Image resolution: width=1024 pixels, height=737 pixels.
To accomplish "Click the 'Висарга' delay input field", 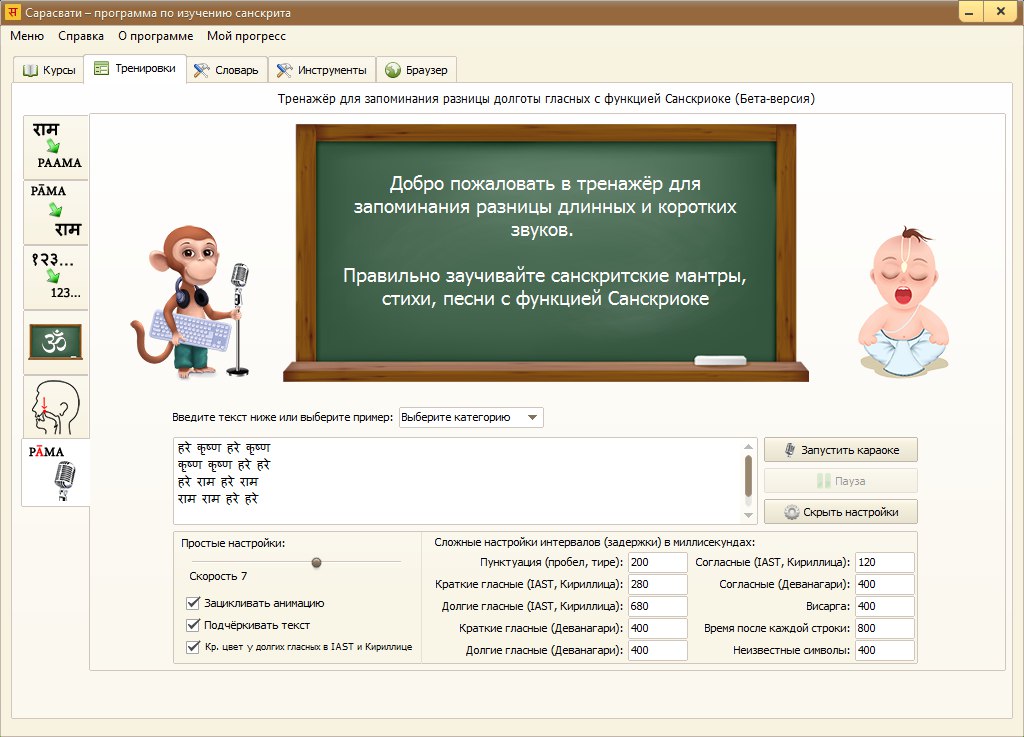I will click(884, 606).
